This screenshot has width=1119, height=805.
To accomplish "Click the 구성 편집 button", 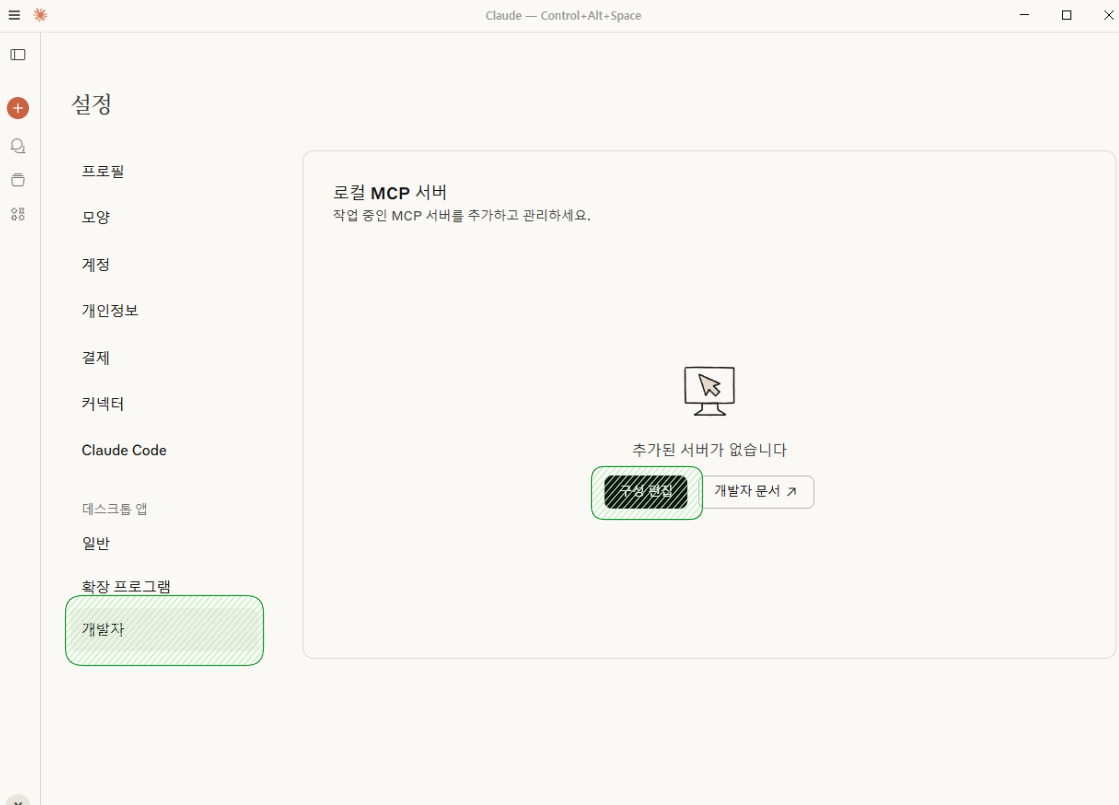I will pos(646,492).
